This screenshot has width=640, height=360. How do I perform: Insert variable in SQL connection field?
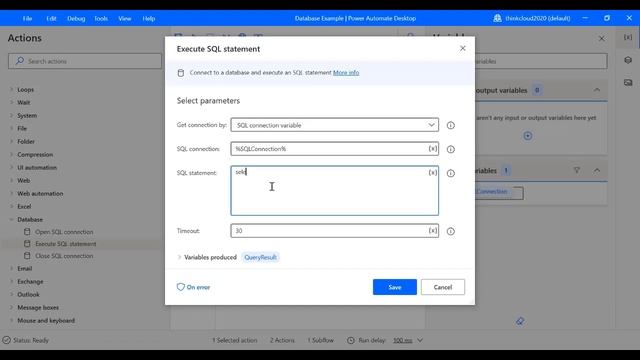[433, 149]
